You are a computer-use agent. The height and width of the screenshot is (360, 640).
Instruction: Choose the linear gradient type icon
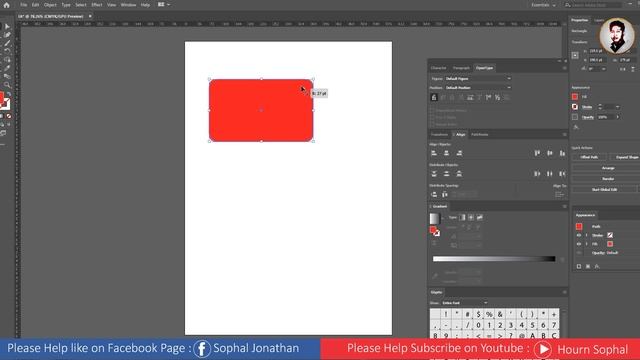pyautogui.click(x=462, y=218)
